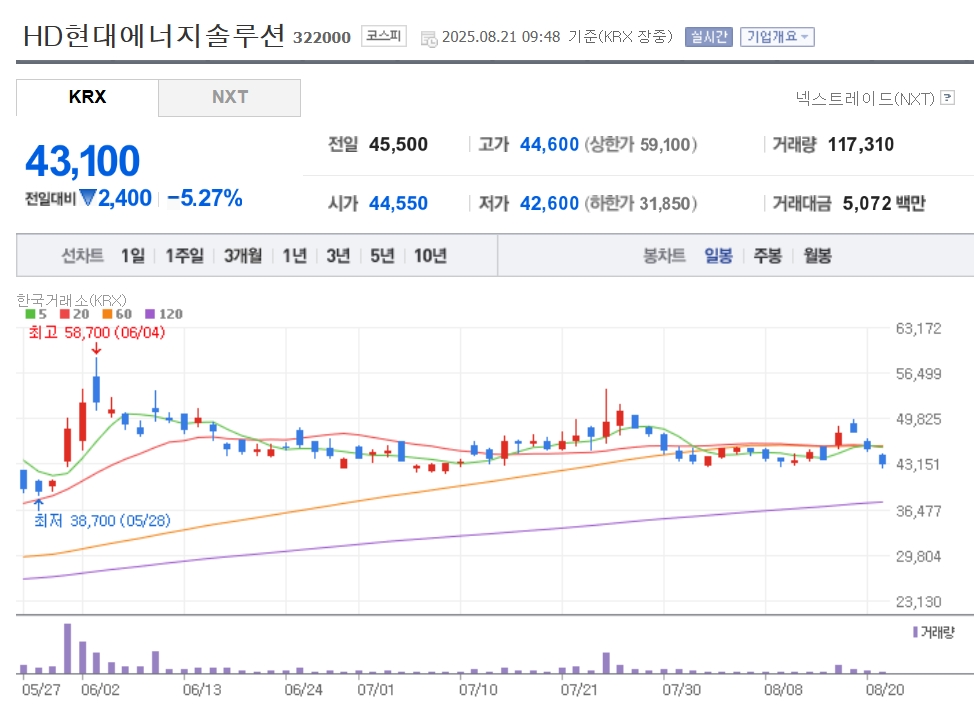Click the HD현대에너지솔루션 stock title
The height and width of the screenshot is (713, 974).
pos(154,36)
